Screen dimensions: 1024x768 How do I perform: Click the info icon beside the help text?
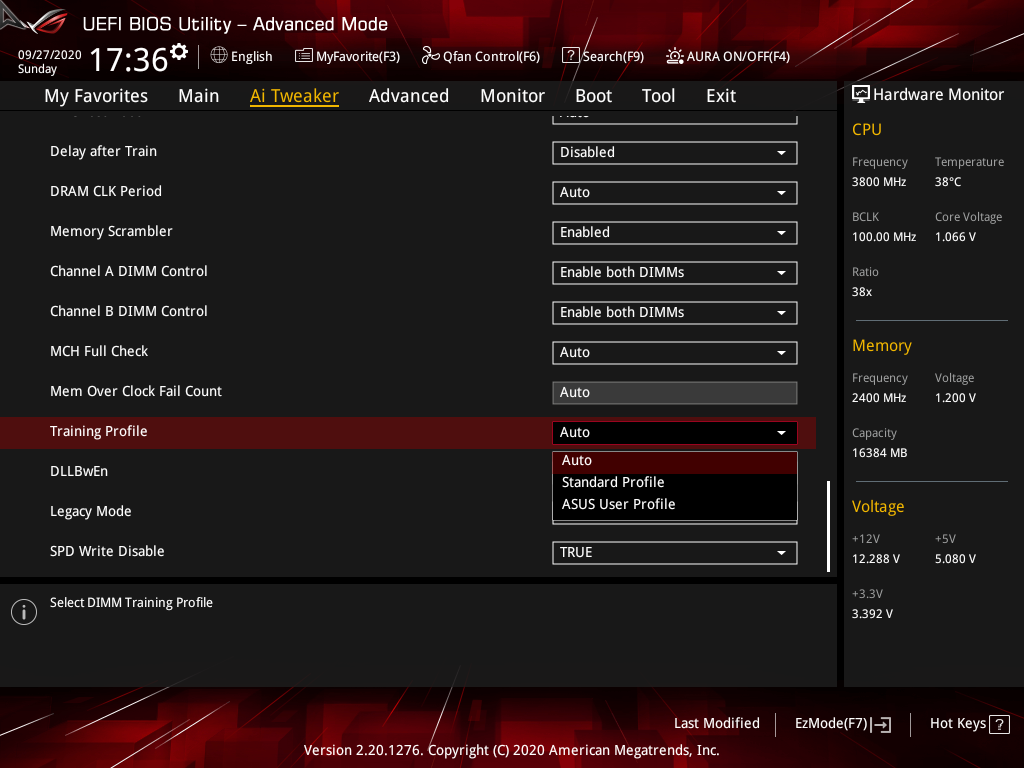click(24, 612)
